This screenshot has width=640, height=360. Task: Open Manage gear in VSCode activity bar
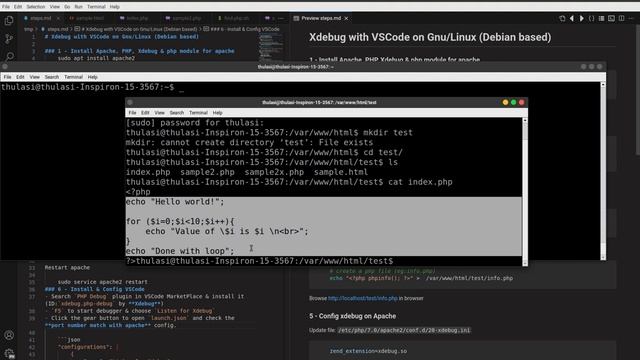[9, 353]
